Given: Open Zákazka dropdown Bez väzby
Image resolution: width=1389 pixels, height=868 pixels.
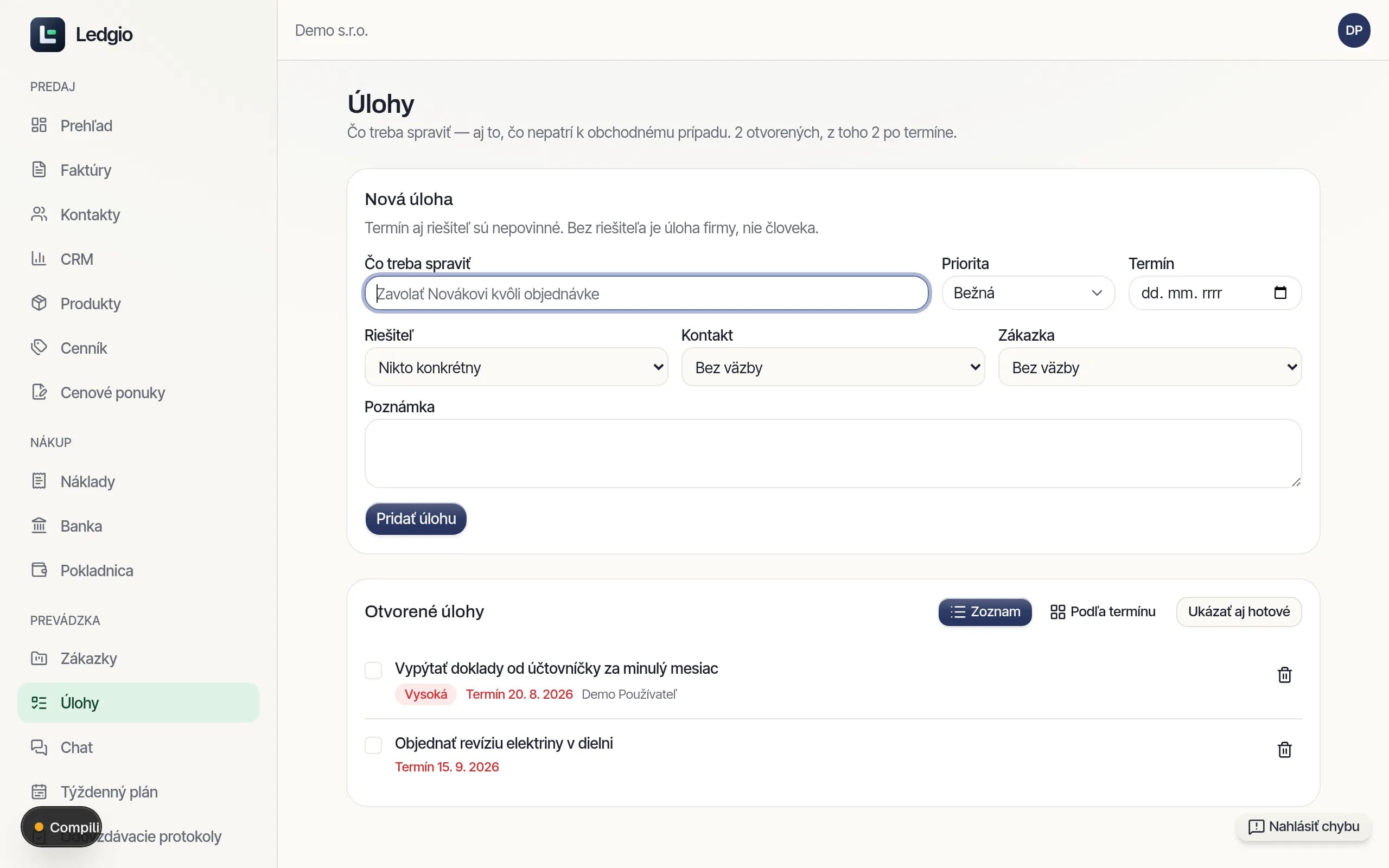Looking at the screenshot, I should point(1150,367).
